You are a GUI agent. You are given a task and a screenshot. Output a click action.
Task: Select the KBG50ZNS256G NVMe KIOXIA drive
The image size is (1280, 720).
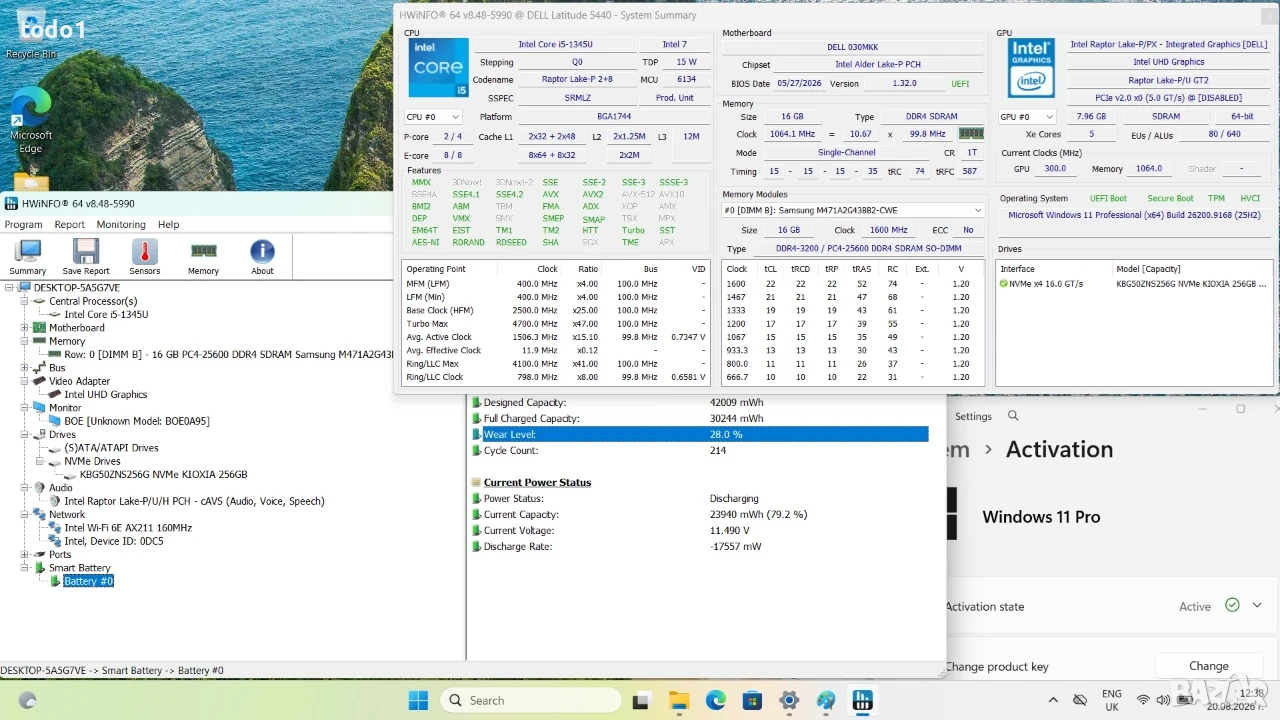163,474
